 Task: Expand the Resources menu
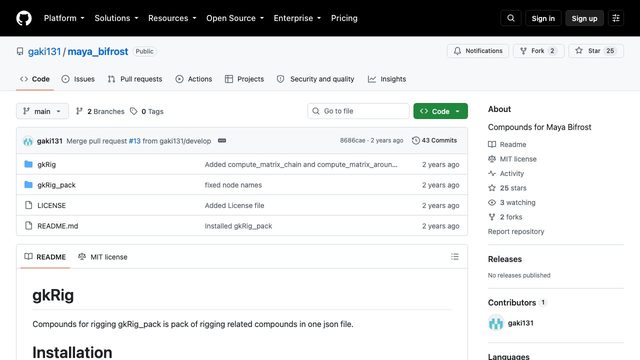172,18
